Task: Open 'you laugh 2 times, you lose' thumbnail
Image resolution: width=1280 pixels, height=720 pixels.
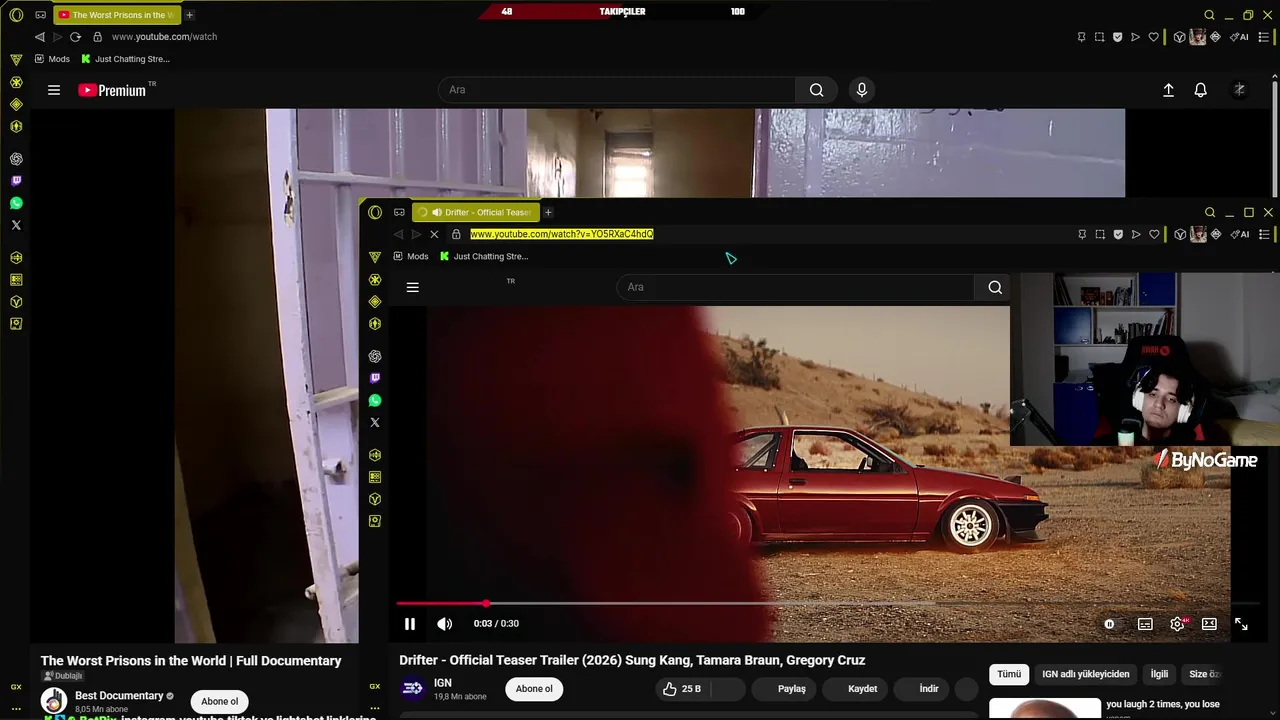Action: coord(1045,708)
